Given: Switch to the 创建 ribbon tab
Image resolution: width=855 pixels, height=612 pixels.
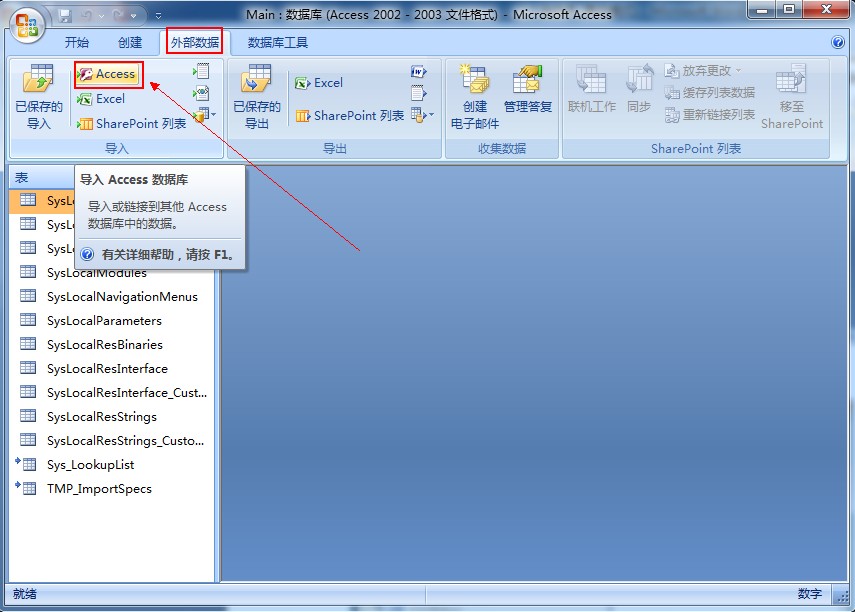Looking at the screenshot, I should pyautogui.click(x=130, y=43).
